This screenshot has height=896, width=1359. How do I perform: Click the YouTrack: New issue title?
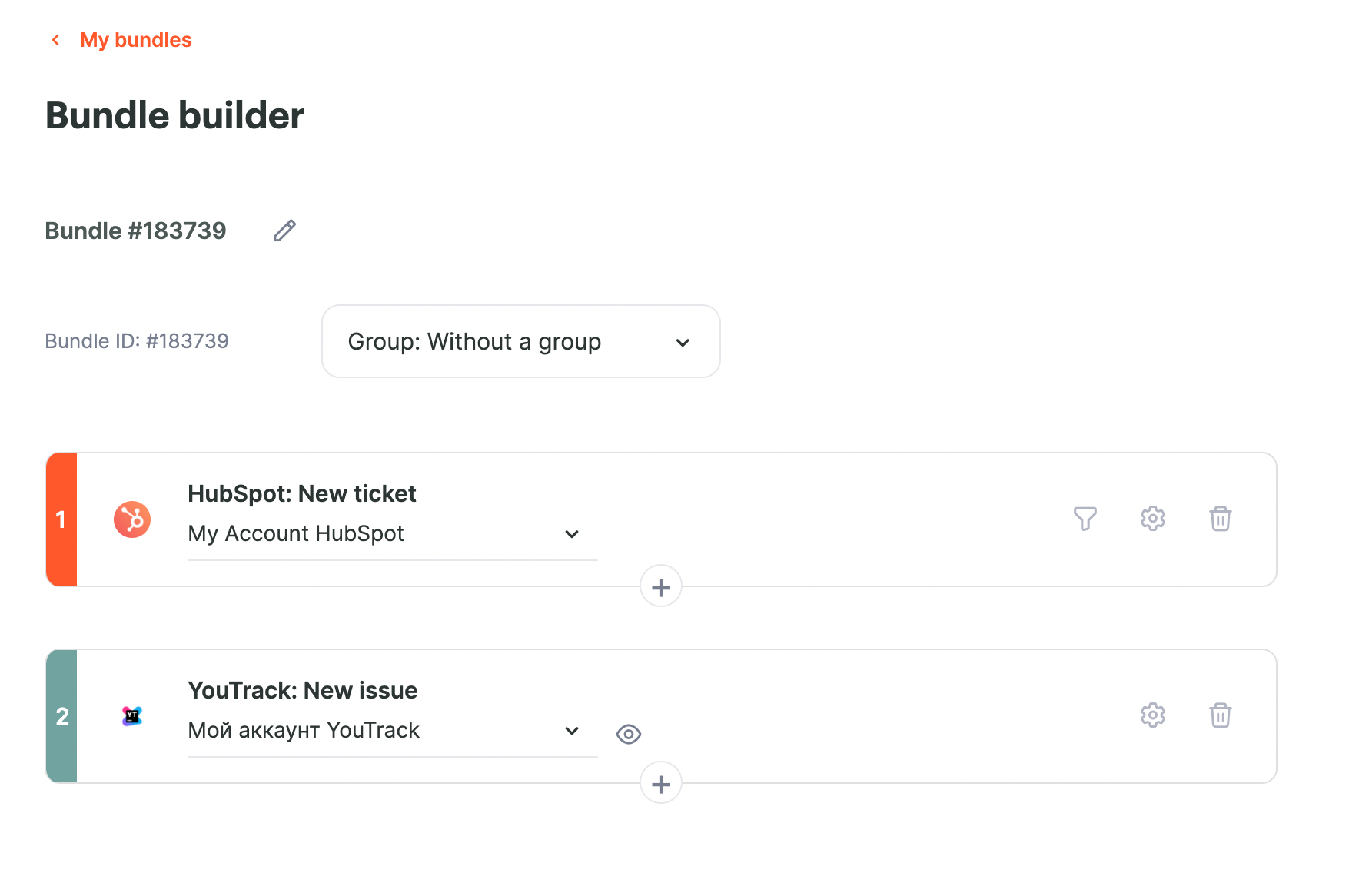[x=303, y=690]
